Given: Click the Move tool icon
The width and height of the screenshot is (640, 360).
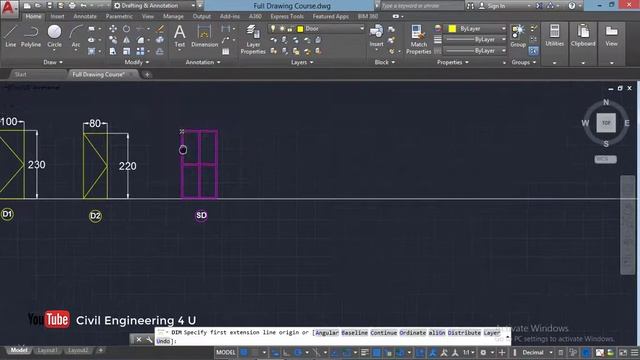Looking at the screenshot, I should tap(113, 29).
